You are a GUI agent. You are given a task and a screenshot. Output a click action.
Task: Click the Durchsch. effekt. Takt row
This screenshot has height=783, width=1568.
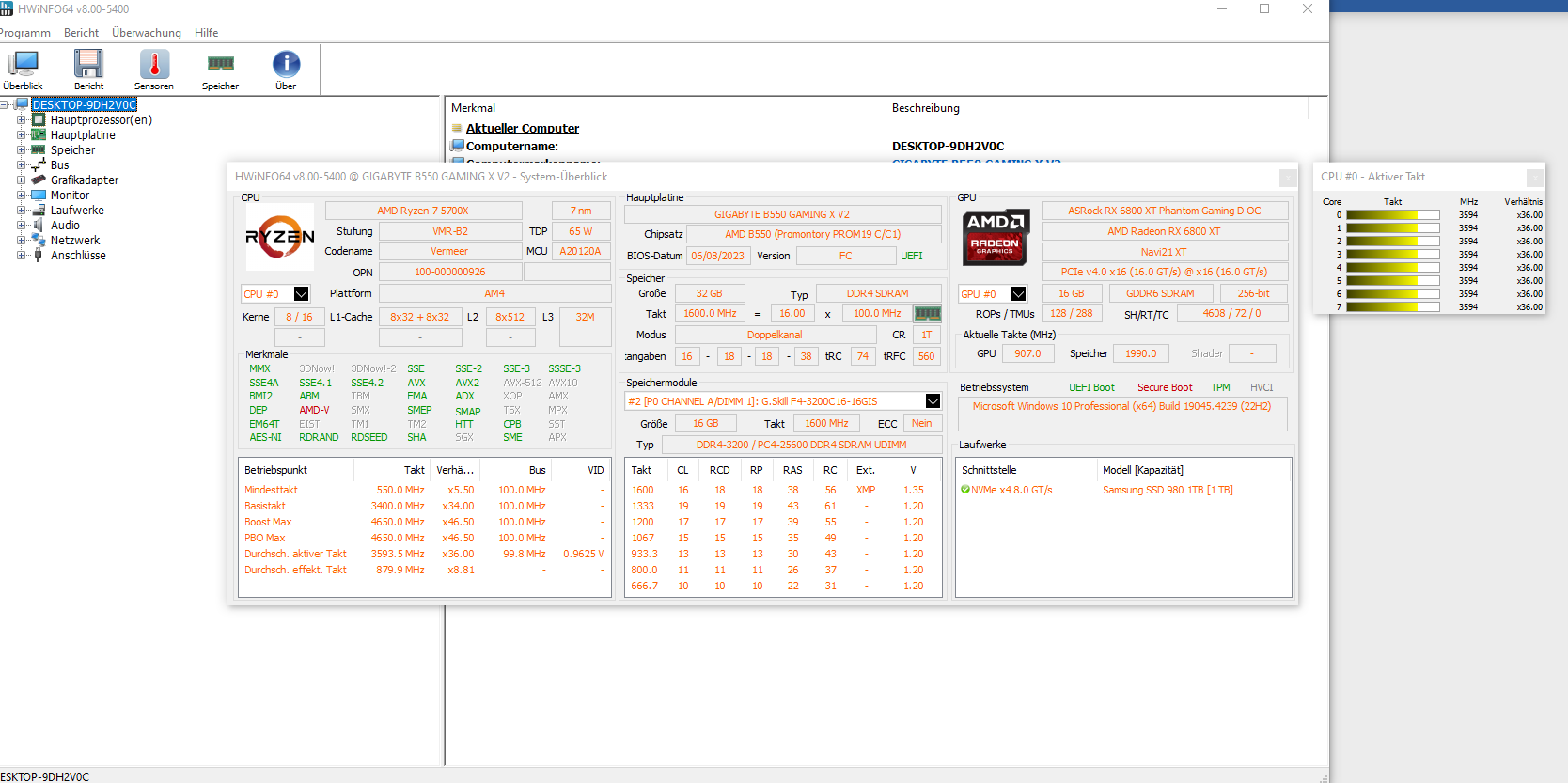click(x=425, y=570)
